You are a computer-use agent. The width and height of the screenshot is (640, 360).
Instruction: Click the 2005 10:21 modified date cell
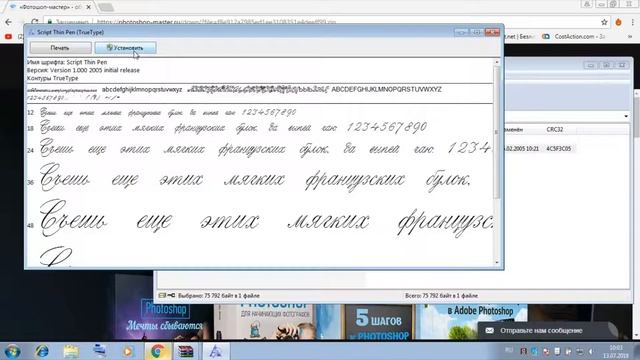pyautogui.click(x=522, y=149)
